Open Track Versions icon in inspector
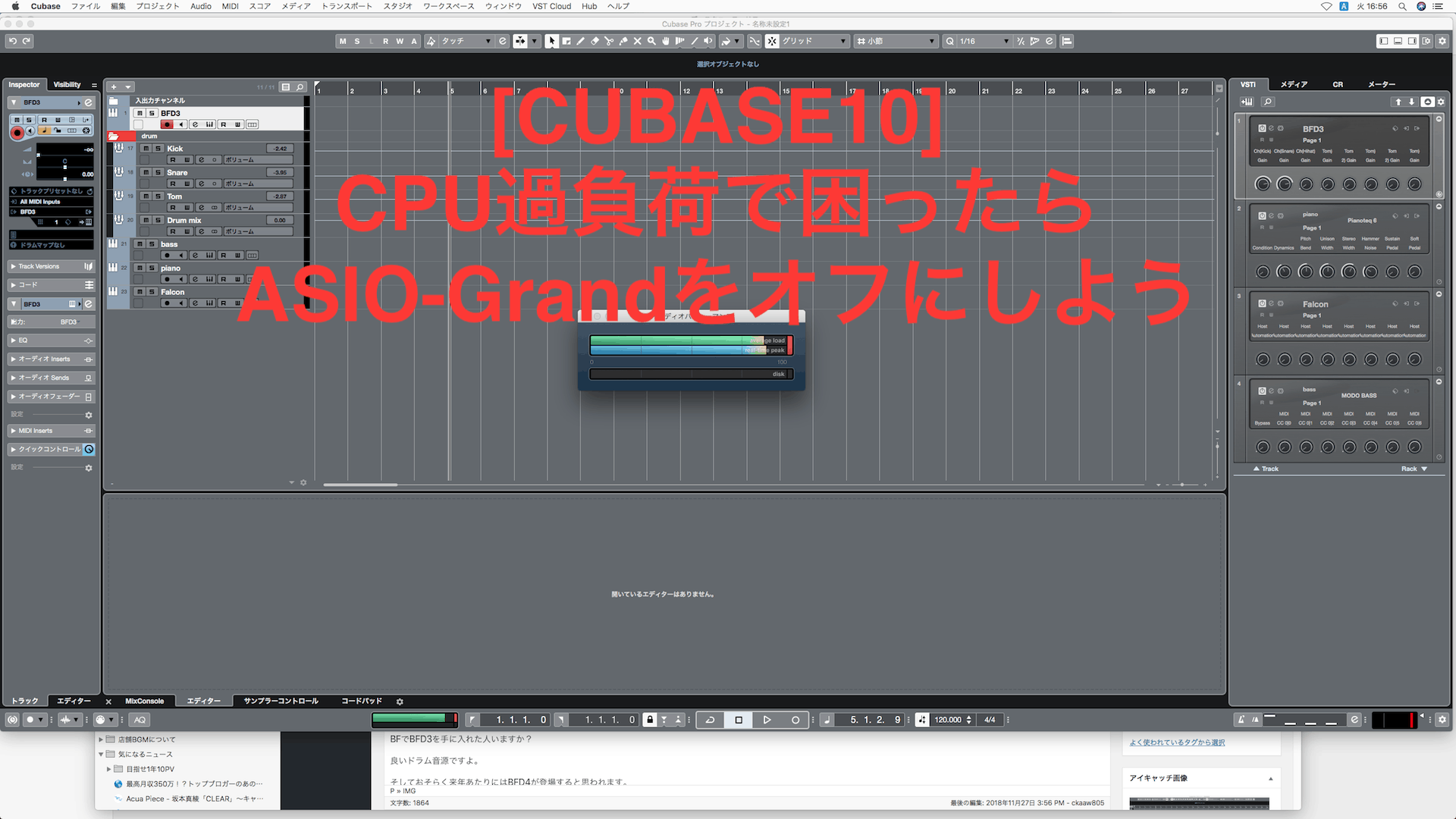 click(89, 267)
